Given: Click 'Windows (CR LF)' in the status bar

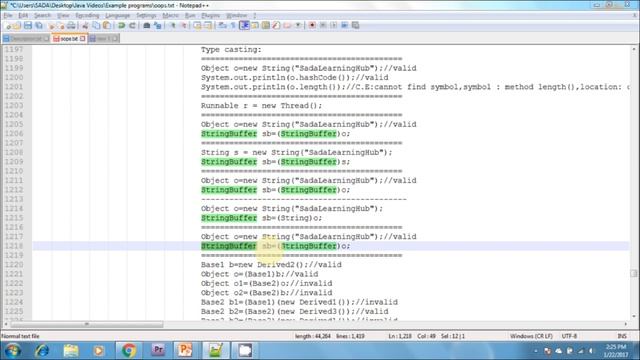Looking at the screenshot, I should click(x=531, y=336).
